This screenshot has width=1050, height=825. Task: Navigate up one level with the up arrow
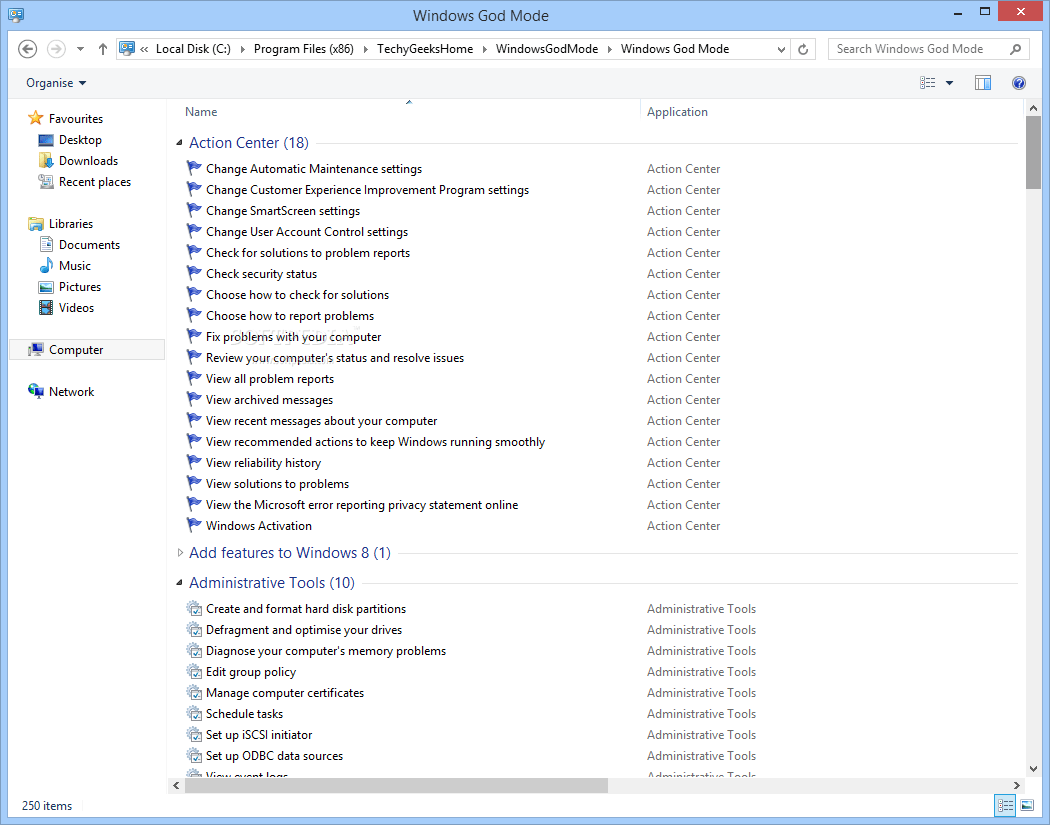coord(102,48)
